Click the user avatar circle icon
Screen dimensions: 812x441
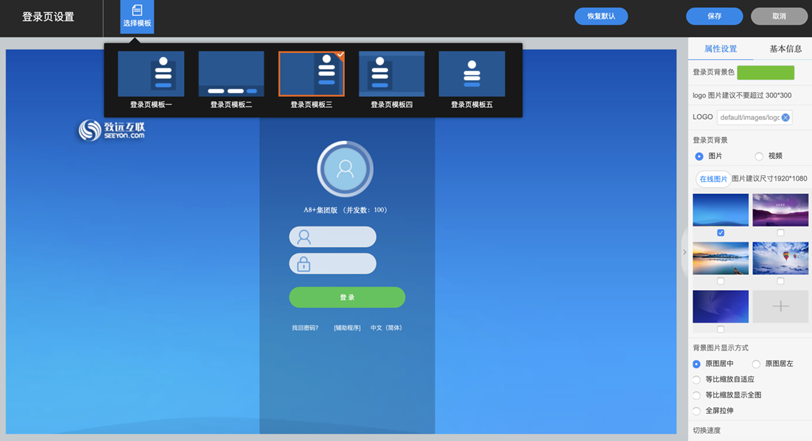click(x=345, y=169)
